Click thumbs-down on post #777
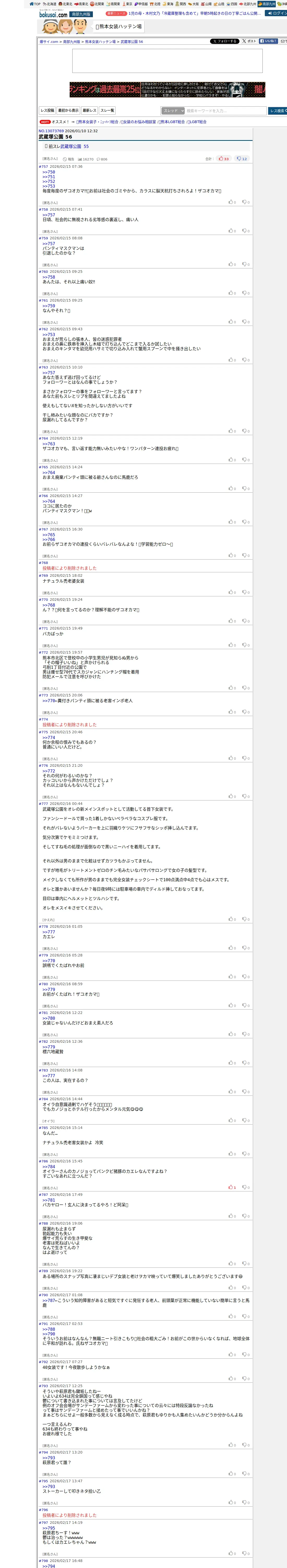This screenshot has width=287, height=1568. pos(245,919)
